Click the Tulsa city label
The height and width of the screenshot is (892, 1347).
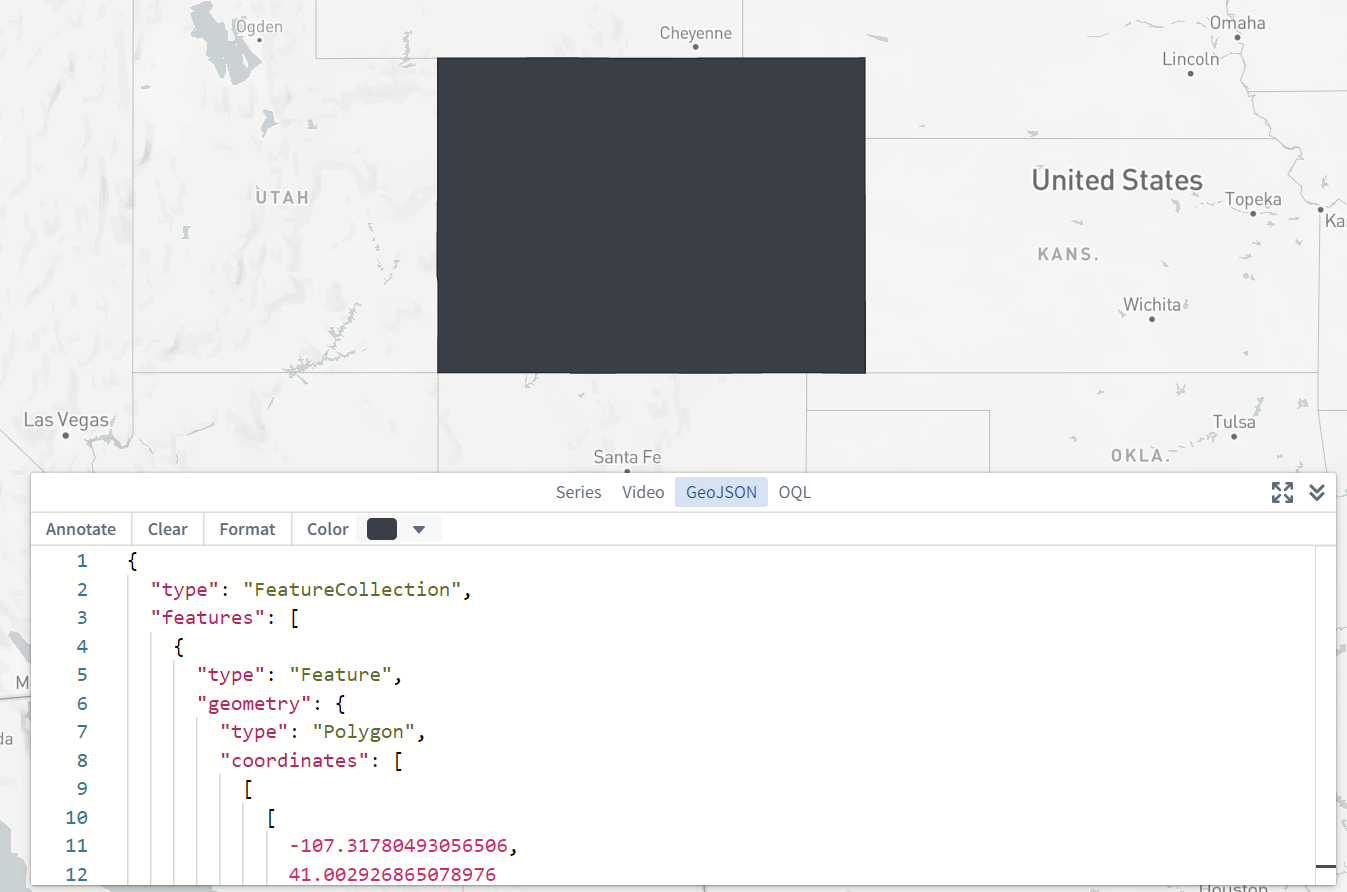(x=1234, y=422)
